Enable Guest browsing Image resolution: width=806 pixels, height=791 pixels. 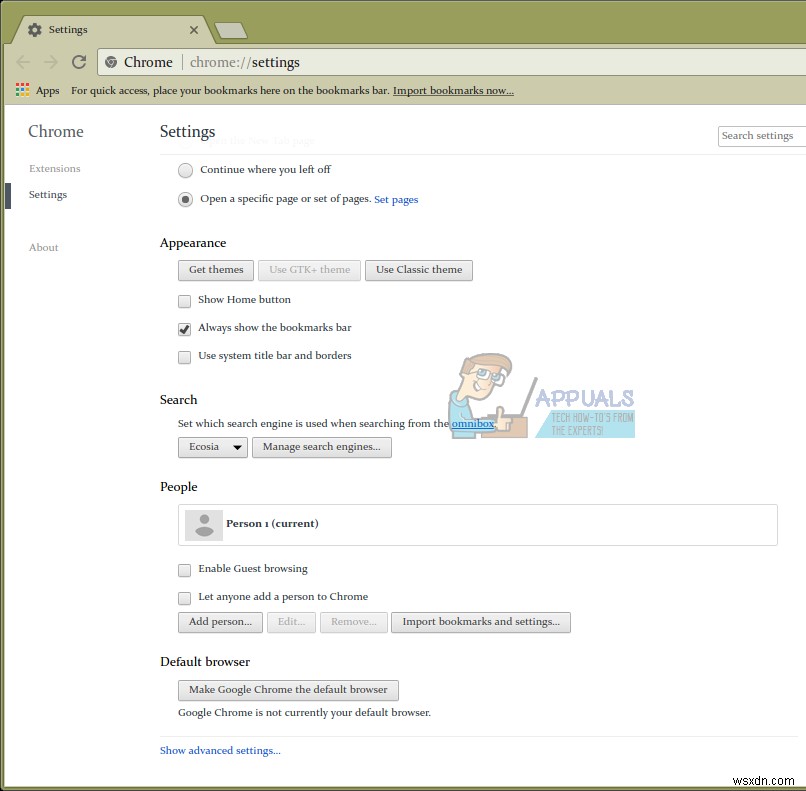tap(185, 570)
